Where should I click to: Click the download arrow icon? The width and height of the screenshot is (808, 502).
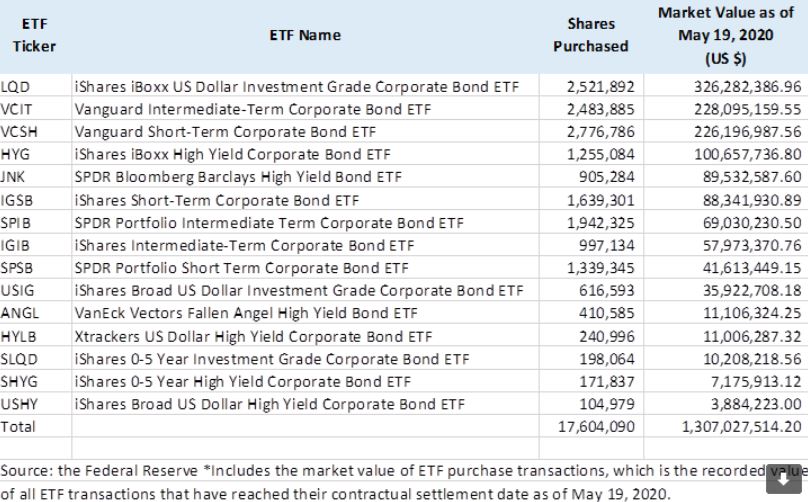(783, 479)
